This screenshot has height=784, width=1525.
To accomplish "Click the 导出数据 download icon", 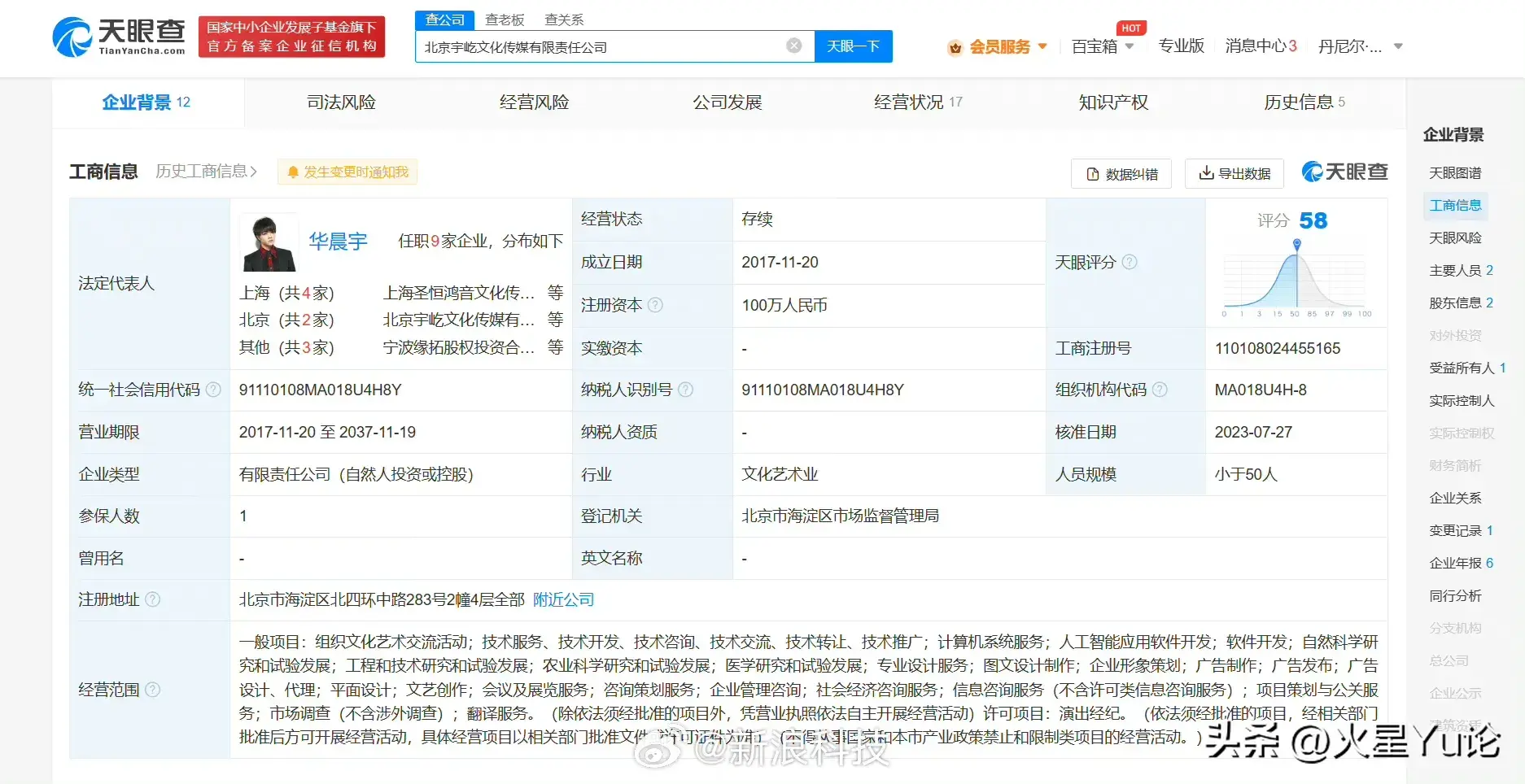I will (x=1206, y=173).
